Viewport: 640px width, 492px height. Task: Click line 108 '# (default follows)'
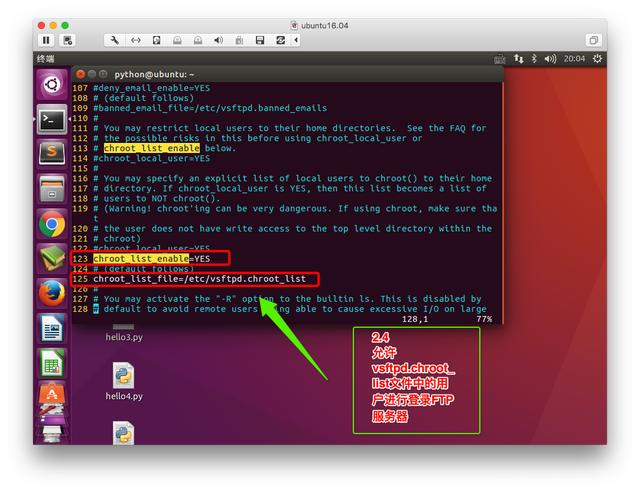coord(144,98)
